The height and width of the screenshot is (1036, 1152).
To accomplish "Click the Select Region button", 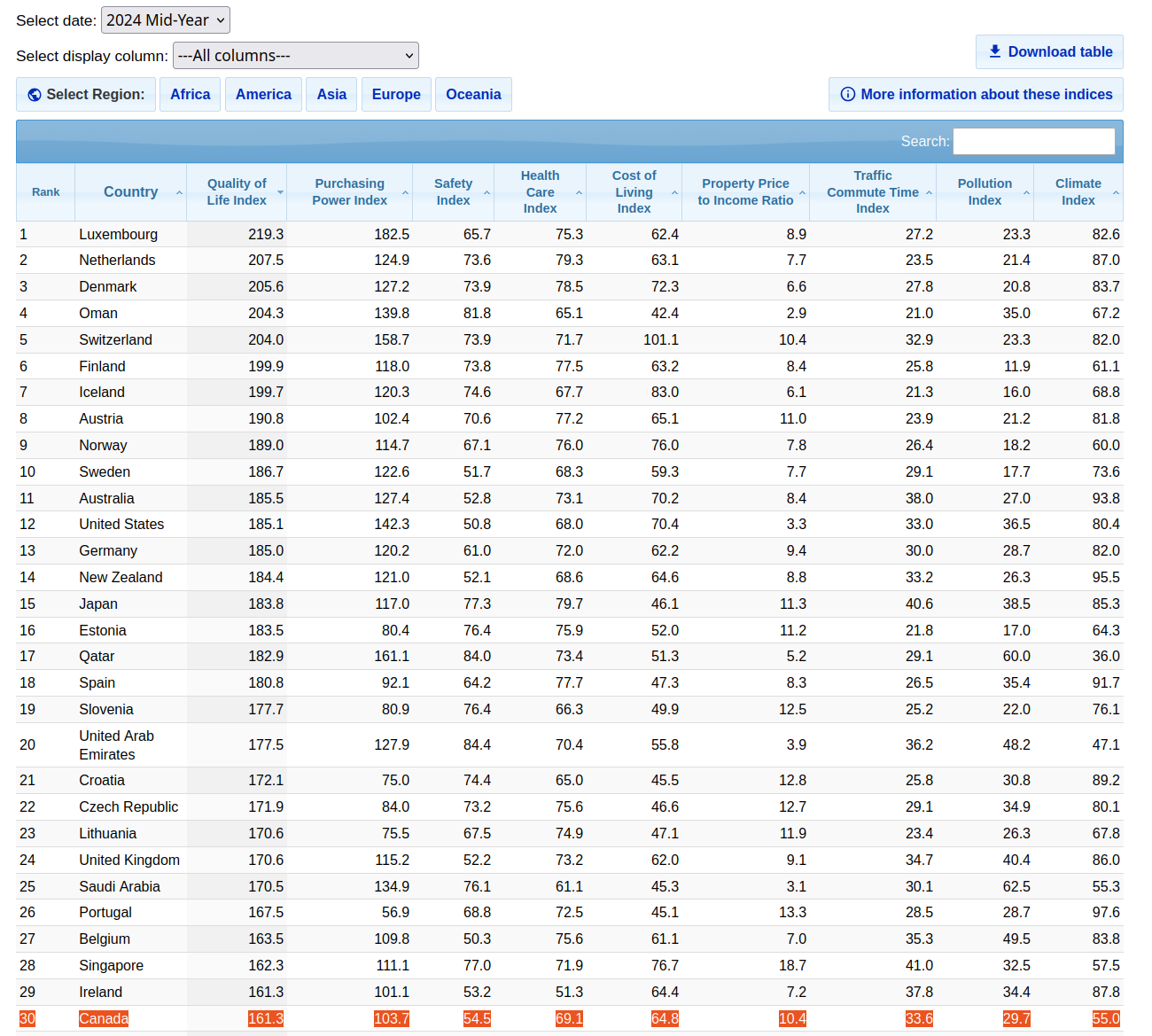I will (x=86, y=95).
